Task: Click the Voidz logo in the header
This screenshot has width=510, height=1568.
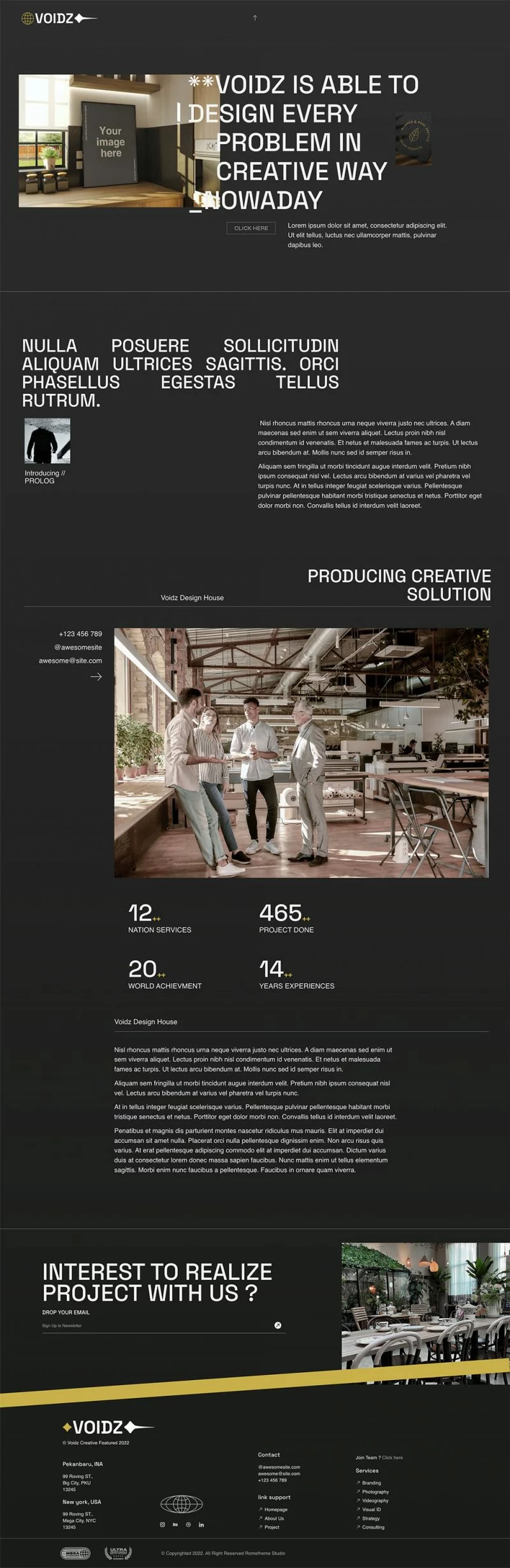Action: tap(59, 19)
